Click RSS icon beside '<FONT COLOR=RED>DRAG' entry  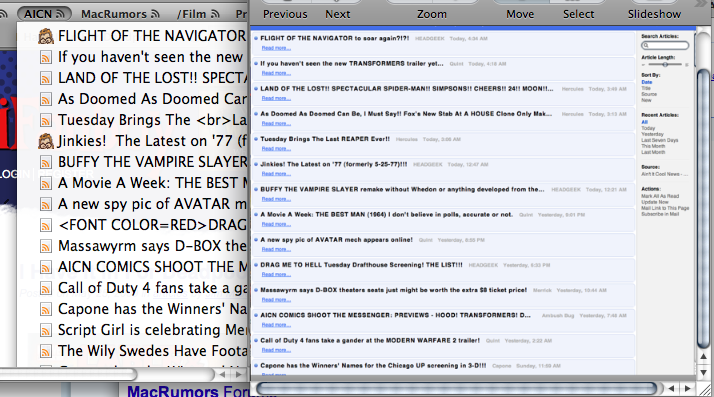tap(46, 225)
